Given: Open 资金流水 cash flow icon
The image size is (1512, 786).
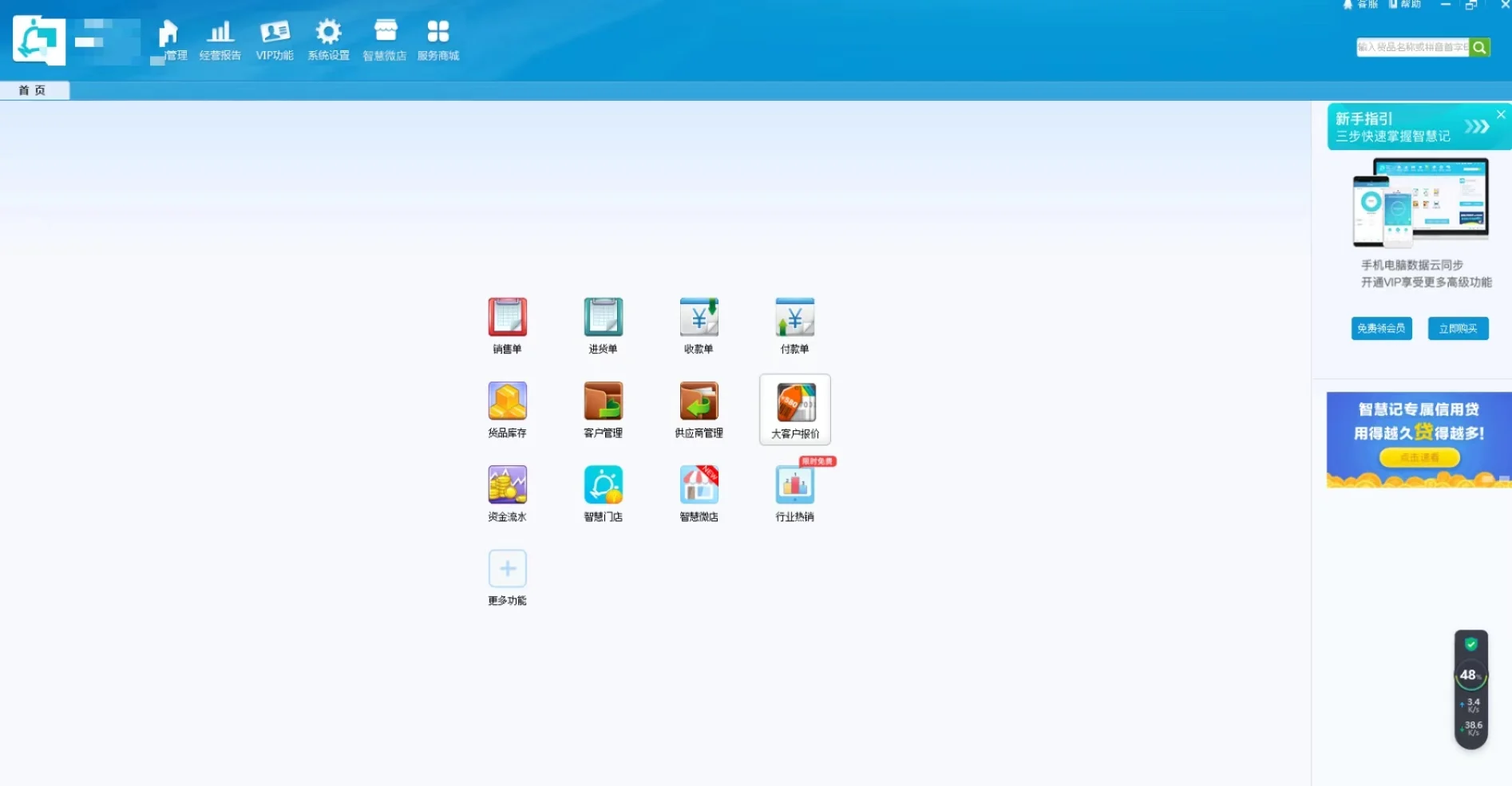Looking at the screenshot, I should click(x=508, y=485).
